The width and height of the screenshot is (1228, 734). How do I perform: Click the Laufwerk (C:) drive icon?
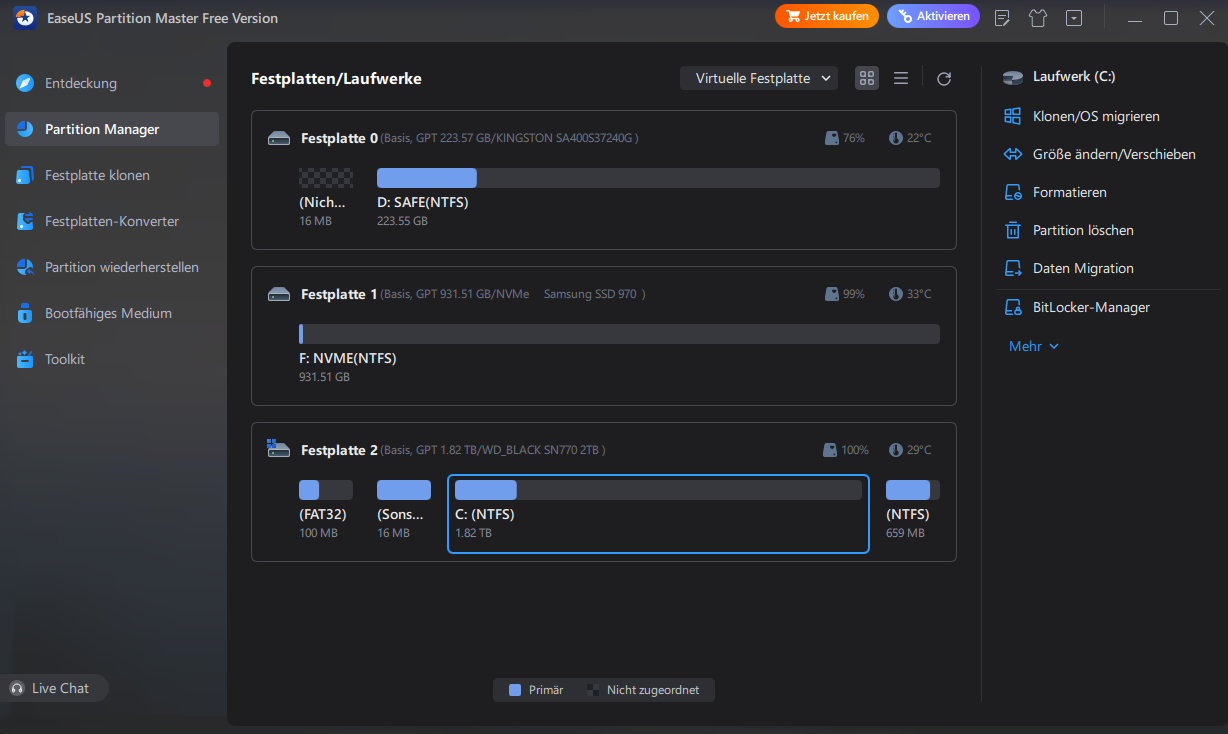tap(1013, 77)
